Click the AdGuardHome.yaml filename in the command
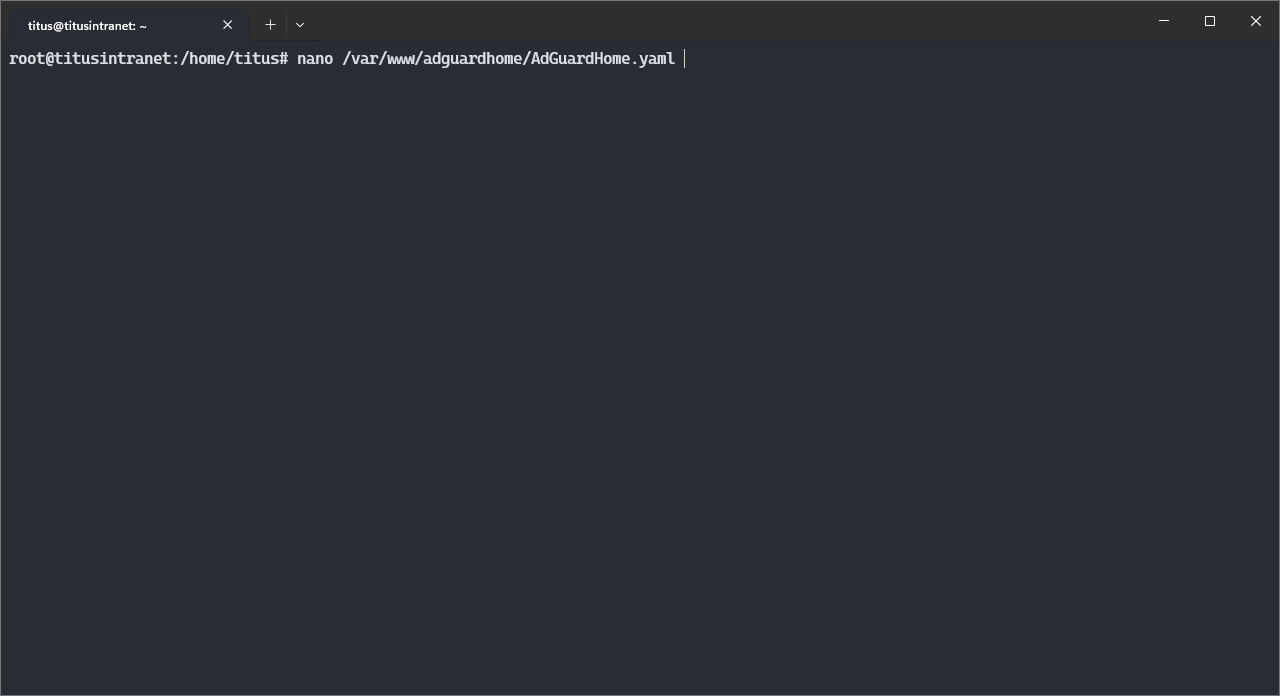This screenshot has width=1280, height=696. pyautogui.click(x=602, y=59)
